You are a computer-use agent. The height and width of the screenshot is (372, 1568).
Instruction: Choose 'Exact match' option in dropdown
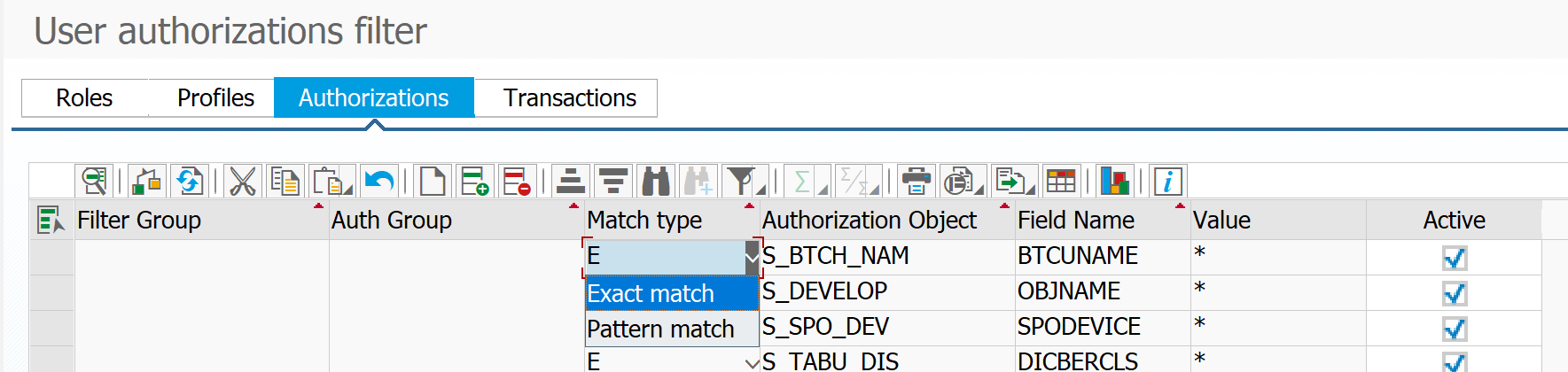(651, 293)
